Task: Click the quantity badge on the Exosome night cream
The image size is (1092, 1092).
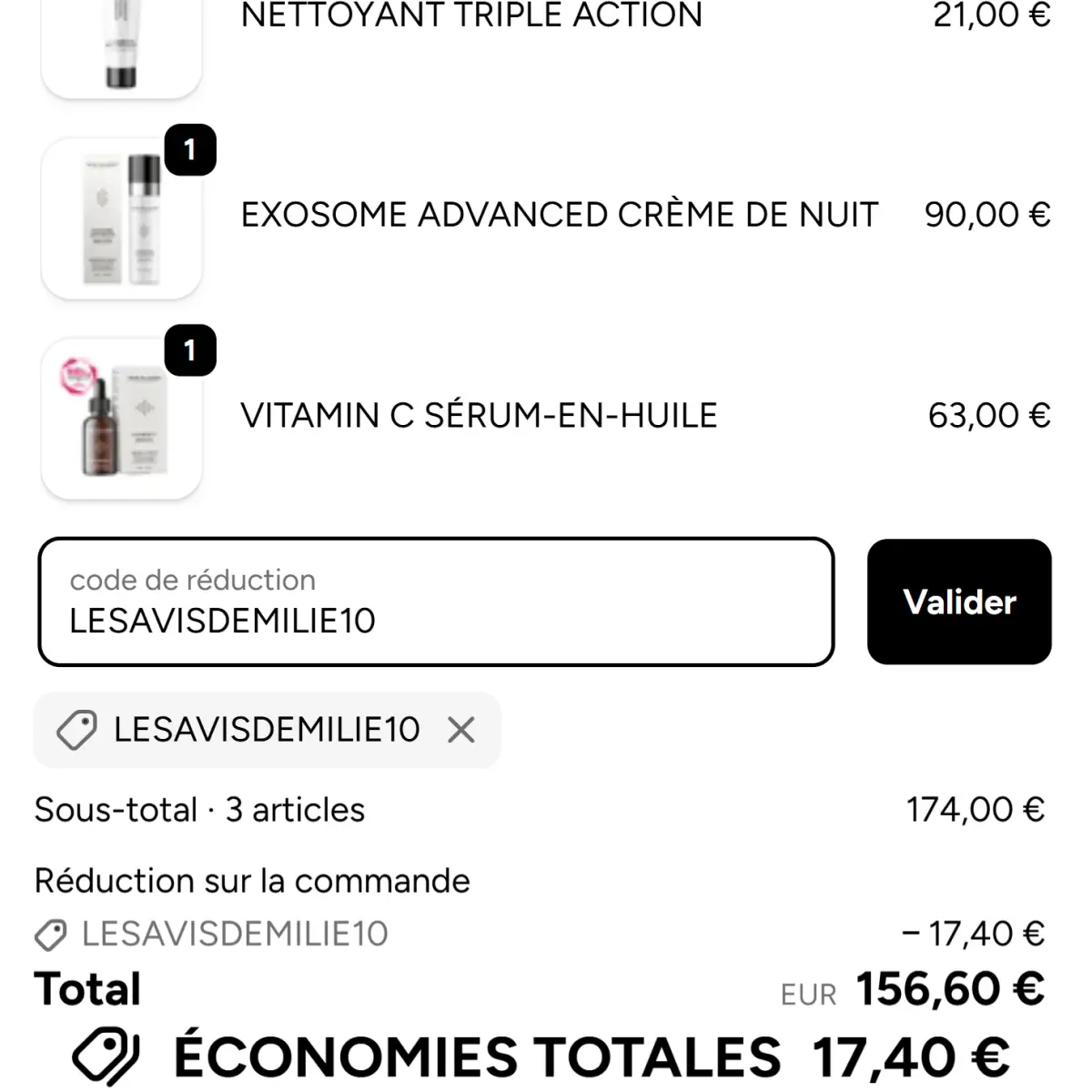Action: pos(188,151)
